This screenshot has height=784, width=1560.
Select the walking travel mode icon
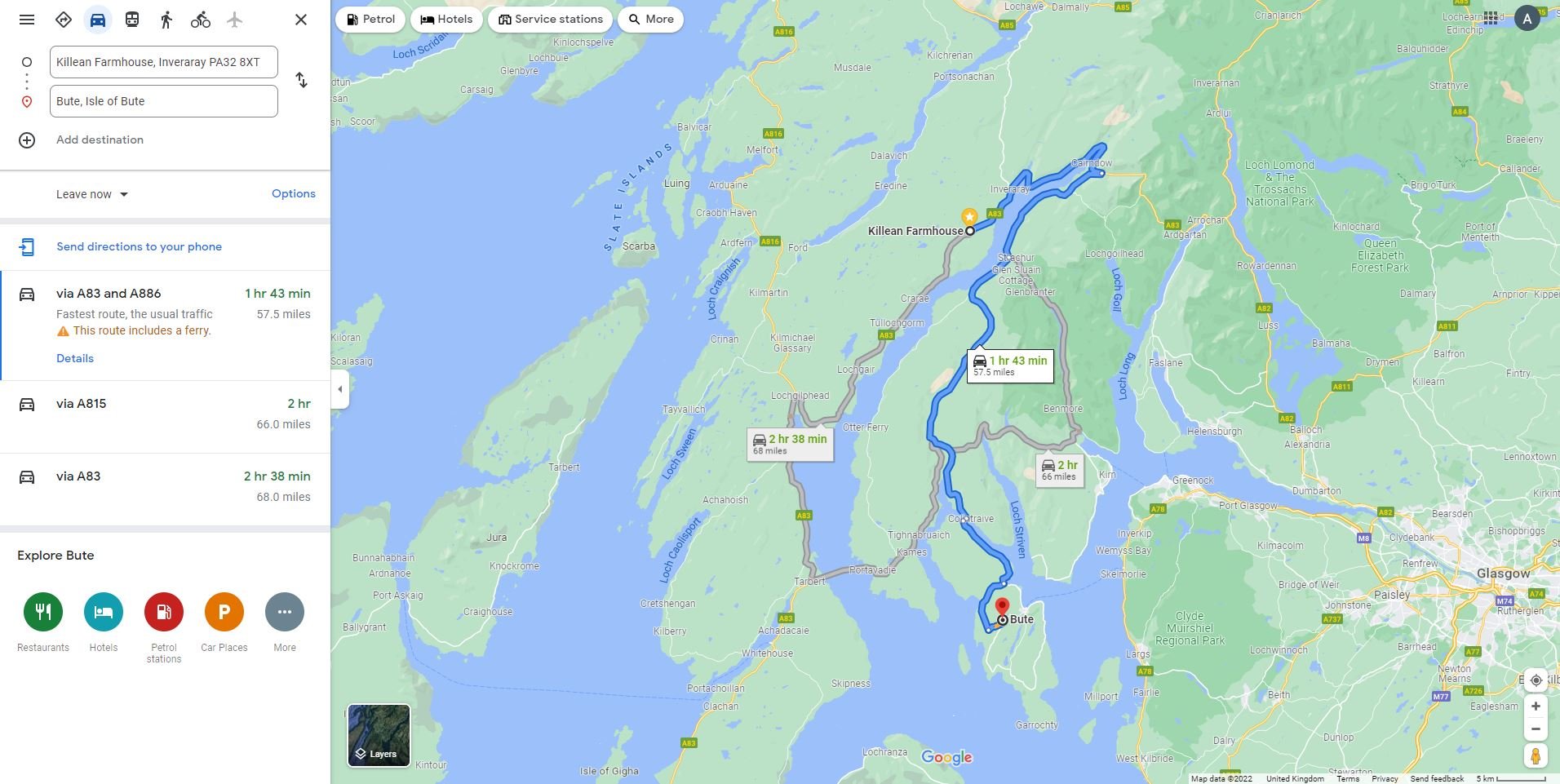[166, 20]
